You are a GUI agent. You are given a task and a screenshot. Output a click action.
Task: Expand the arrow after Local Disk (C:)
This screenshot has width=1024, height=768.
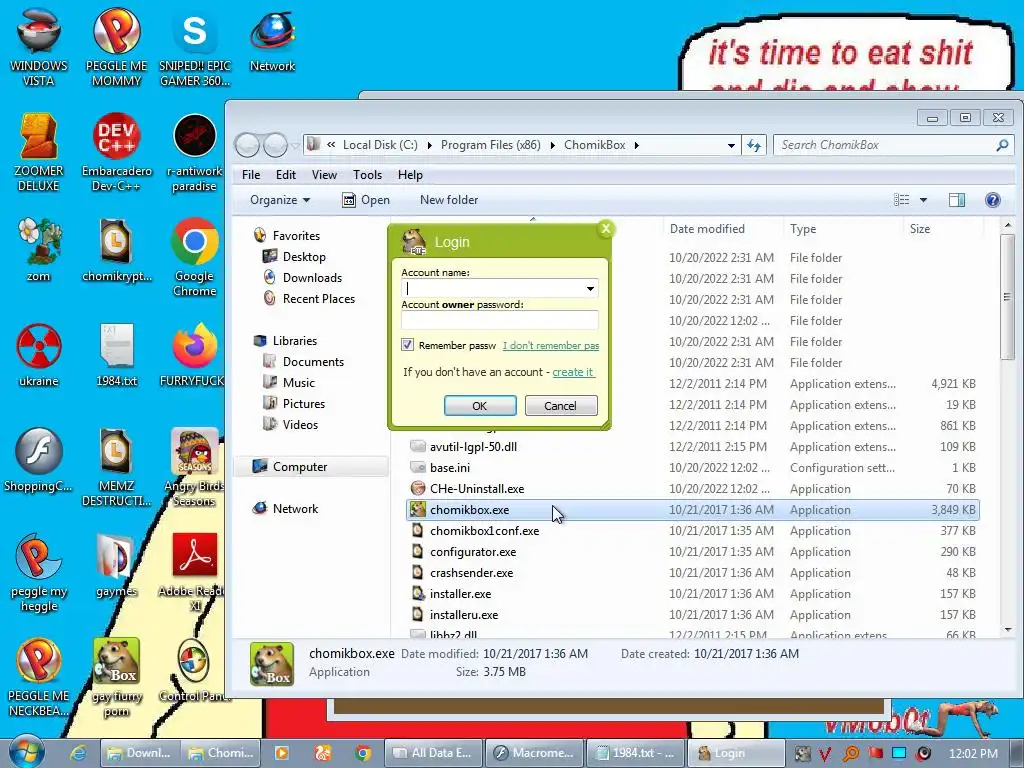[x=430, y=145]
